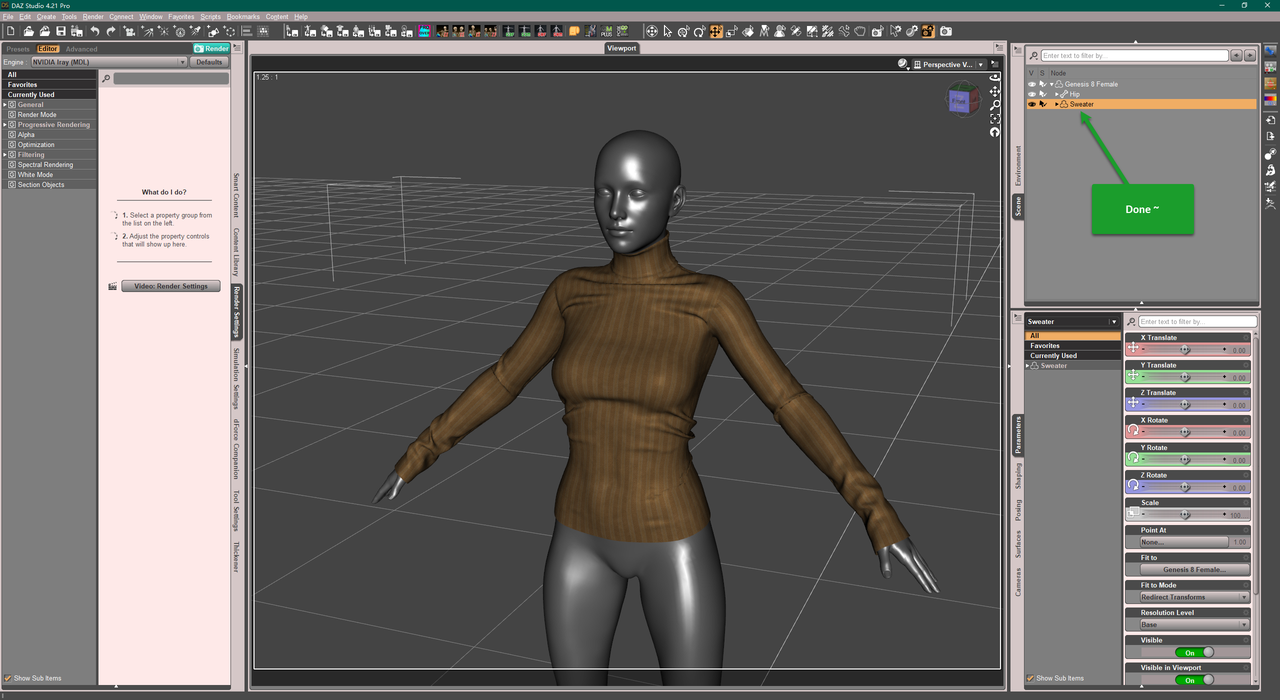Open the Smart Content side tab
This screenshot has width=1280, height=700.
[236, 195]
